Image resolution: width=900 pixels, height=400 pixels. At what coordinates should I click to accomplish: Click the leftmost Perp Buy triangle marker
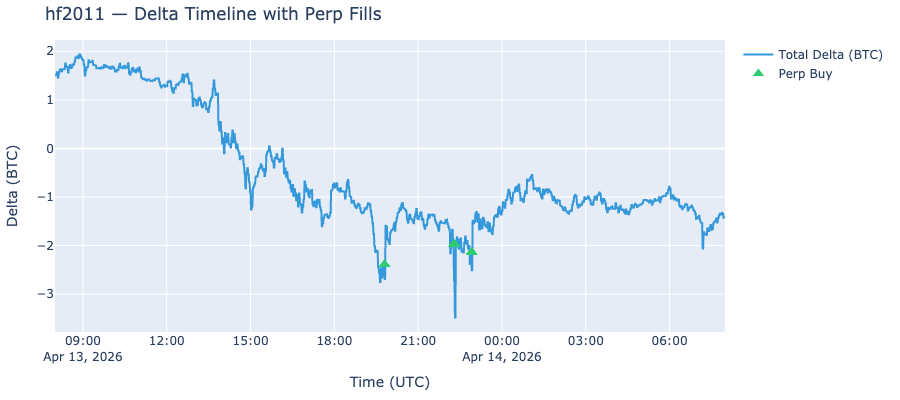point(384,264)
